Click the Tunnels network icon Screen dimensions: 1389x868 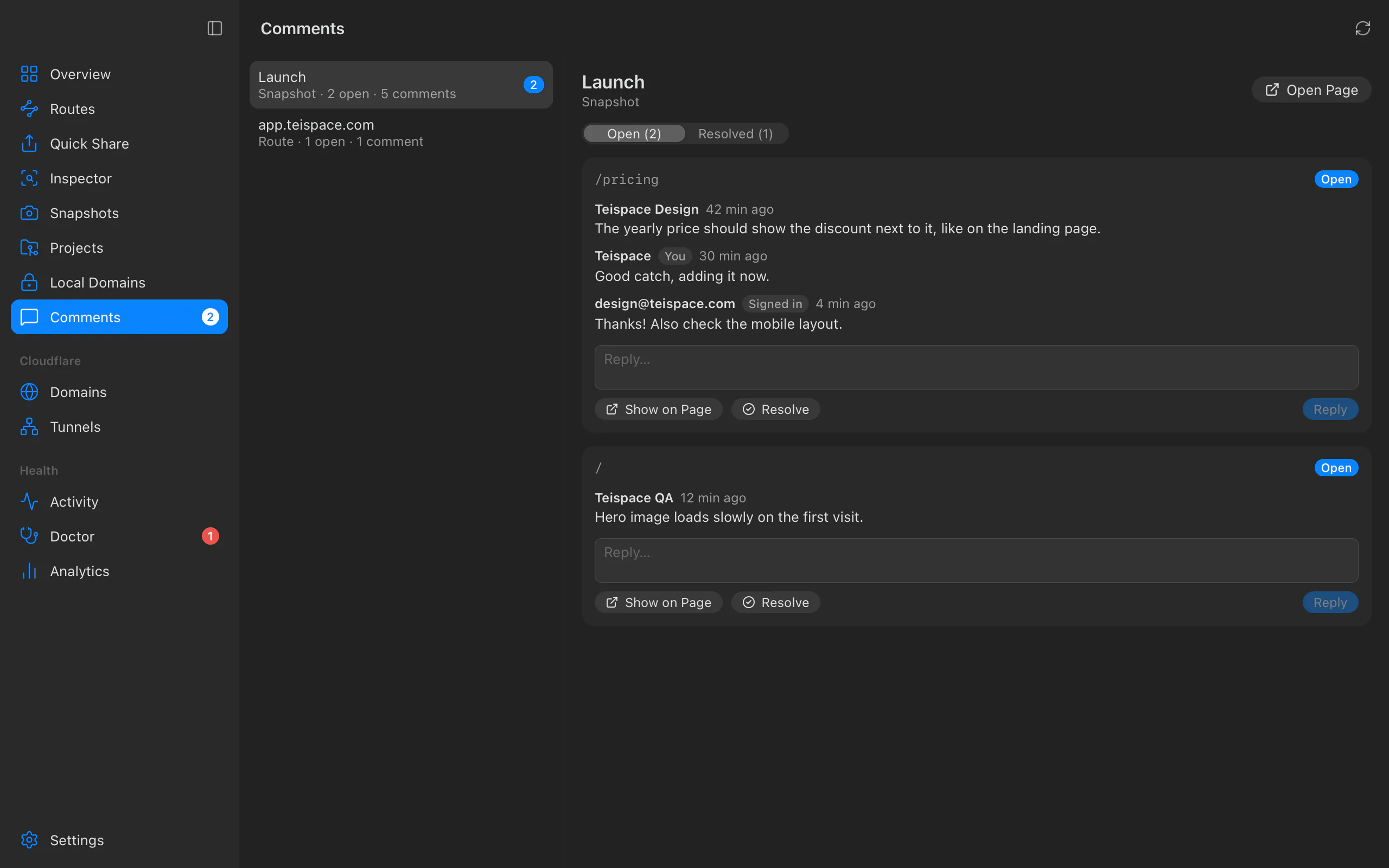pyautogui.click(x=29, y=426)
